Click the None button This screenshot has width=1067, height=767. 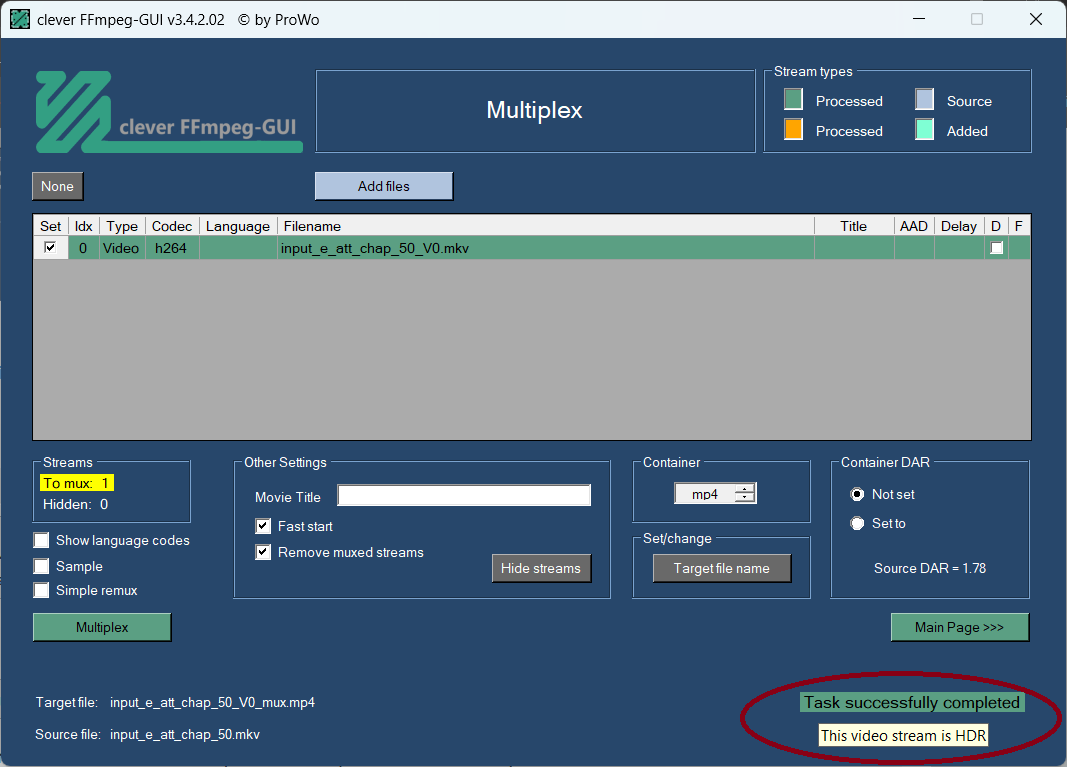point(57,186)
